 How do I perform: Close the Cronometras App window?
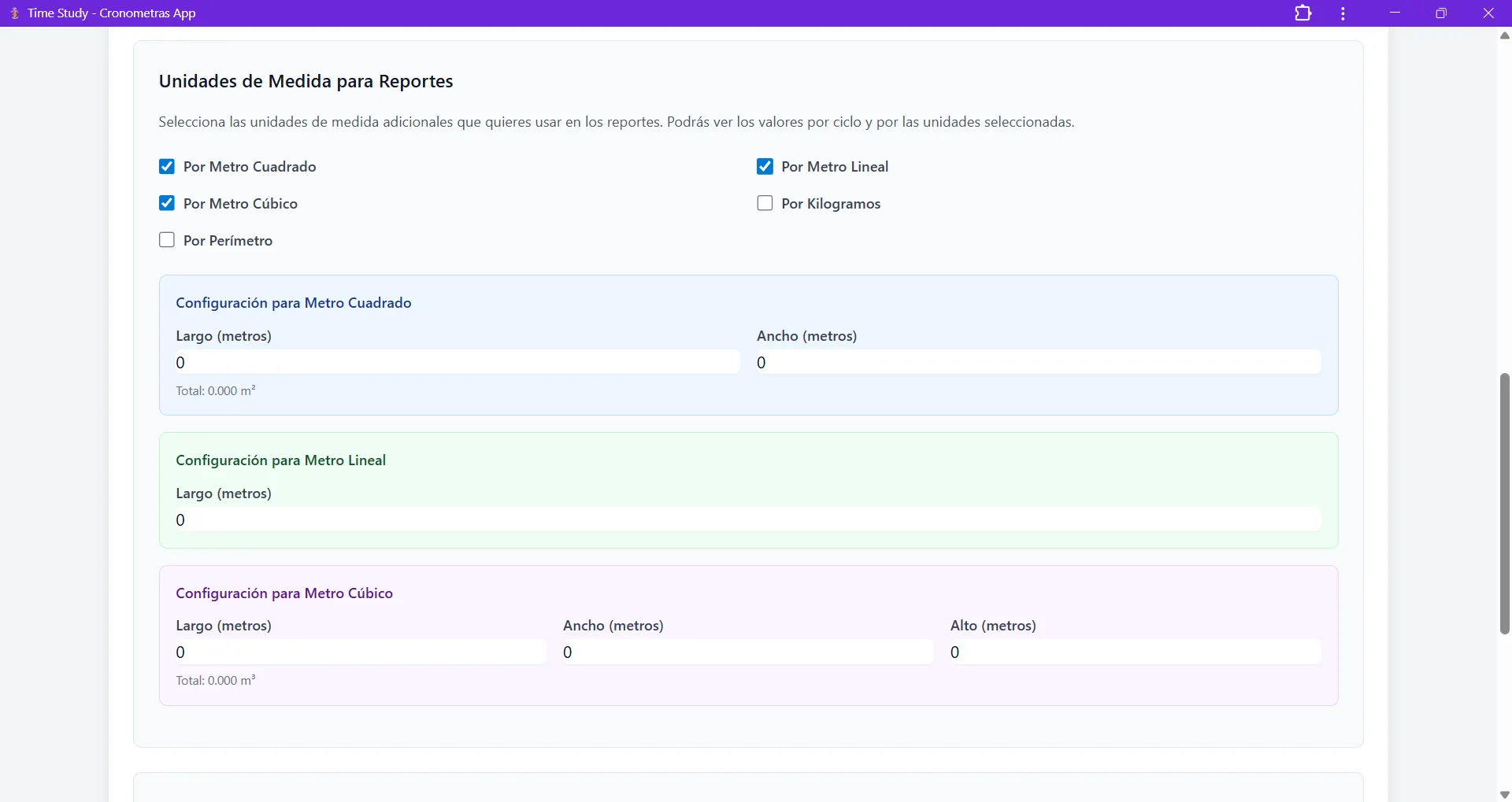tap(1488, 13)
